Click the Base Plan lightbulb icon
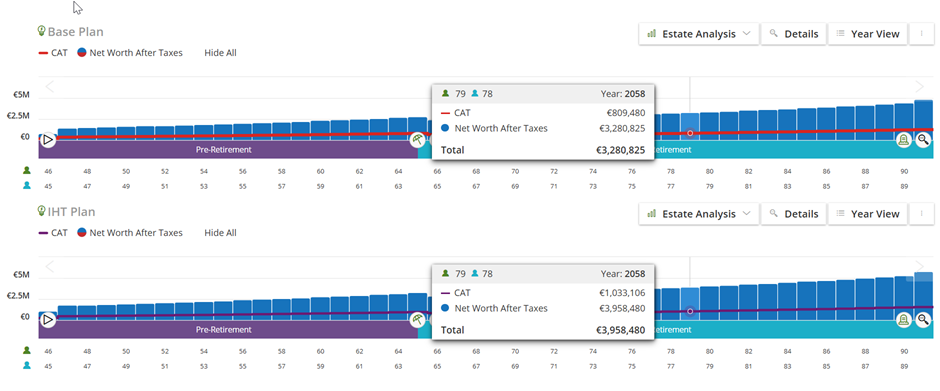The image size is (940, 391). [41, 31]
